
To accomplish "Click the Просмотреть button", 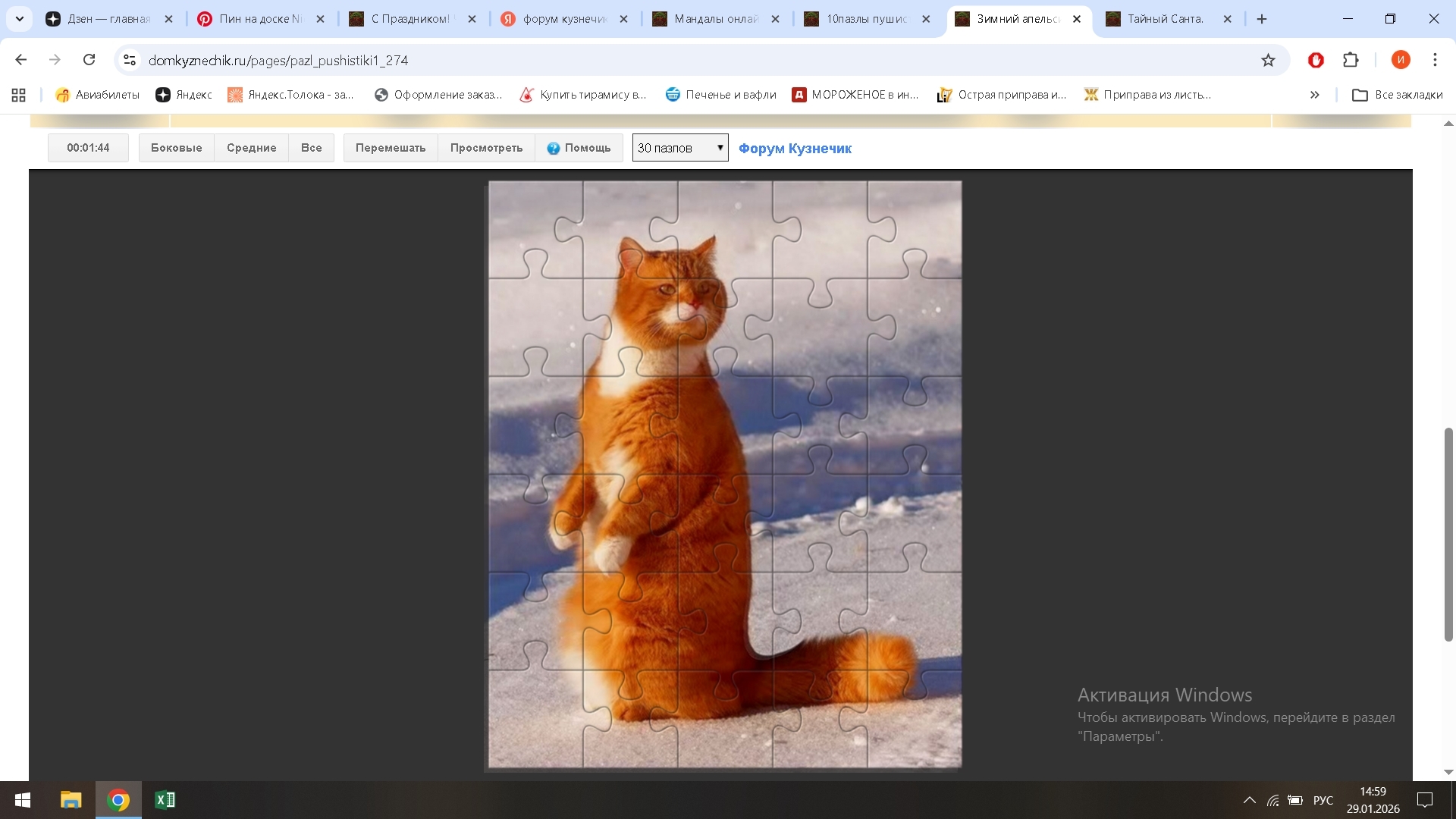I will pos(486,148).
